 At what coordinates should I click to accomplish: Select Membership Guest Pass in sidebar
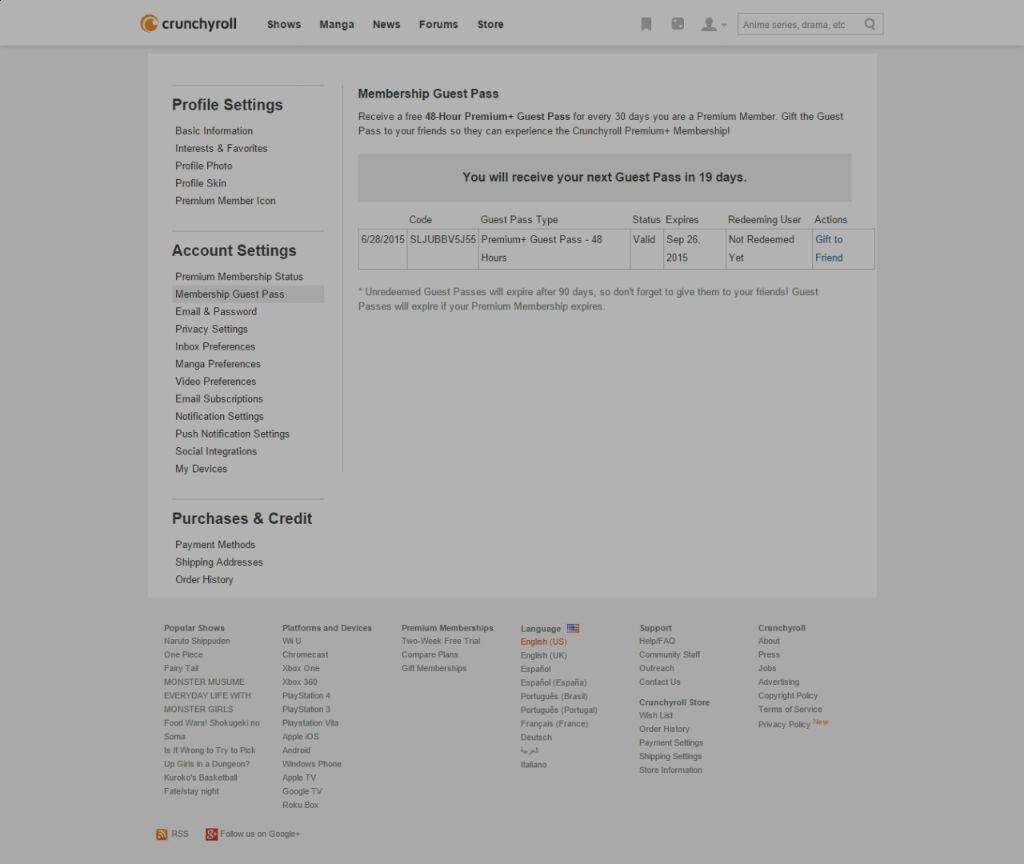pos(248,294)
